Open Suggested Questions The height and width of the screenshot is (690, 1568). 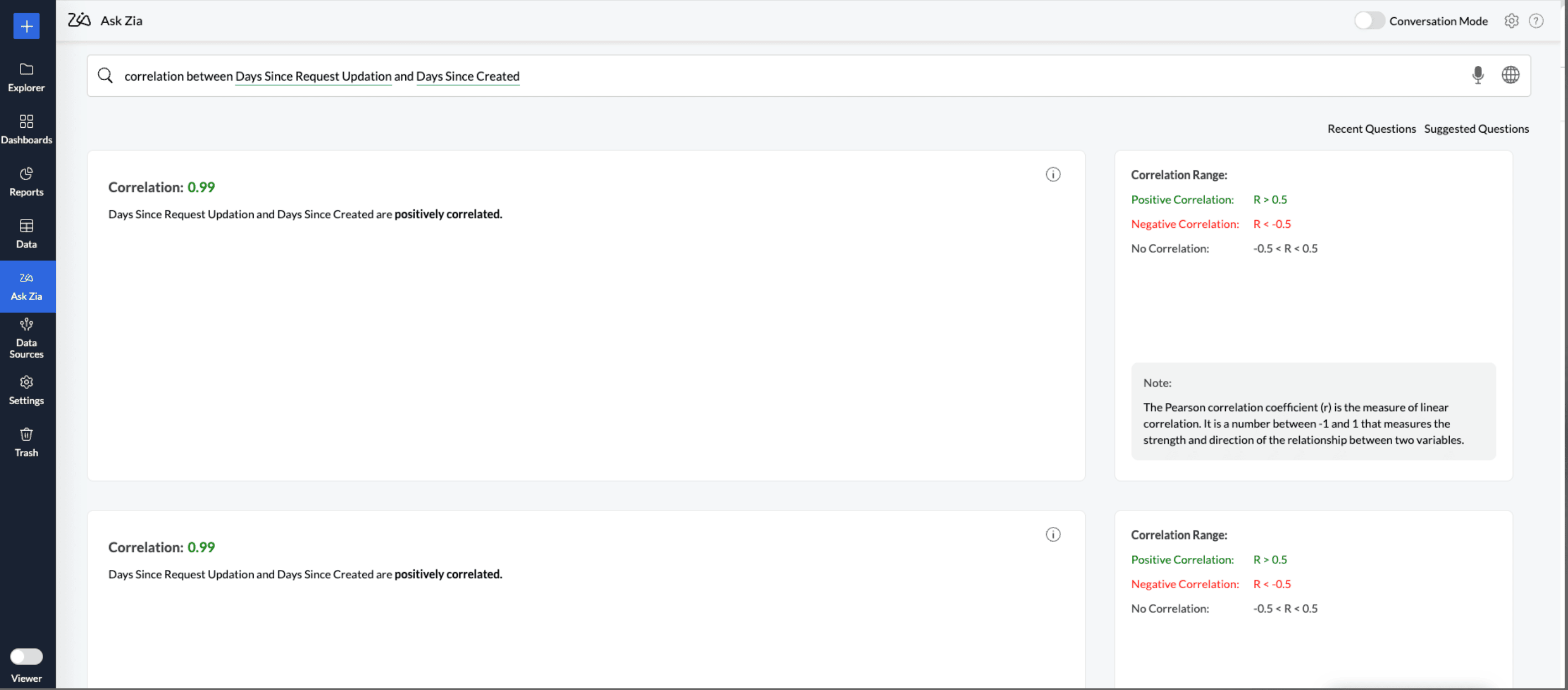(x=1476, y=129)
